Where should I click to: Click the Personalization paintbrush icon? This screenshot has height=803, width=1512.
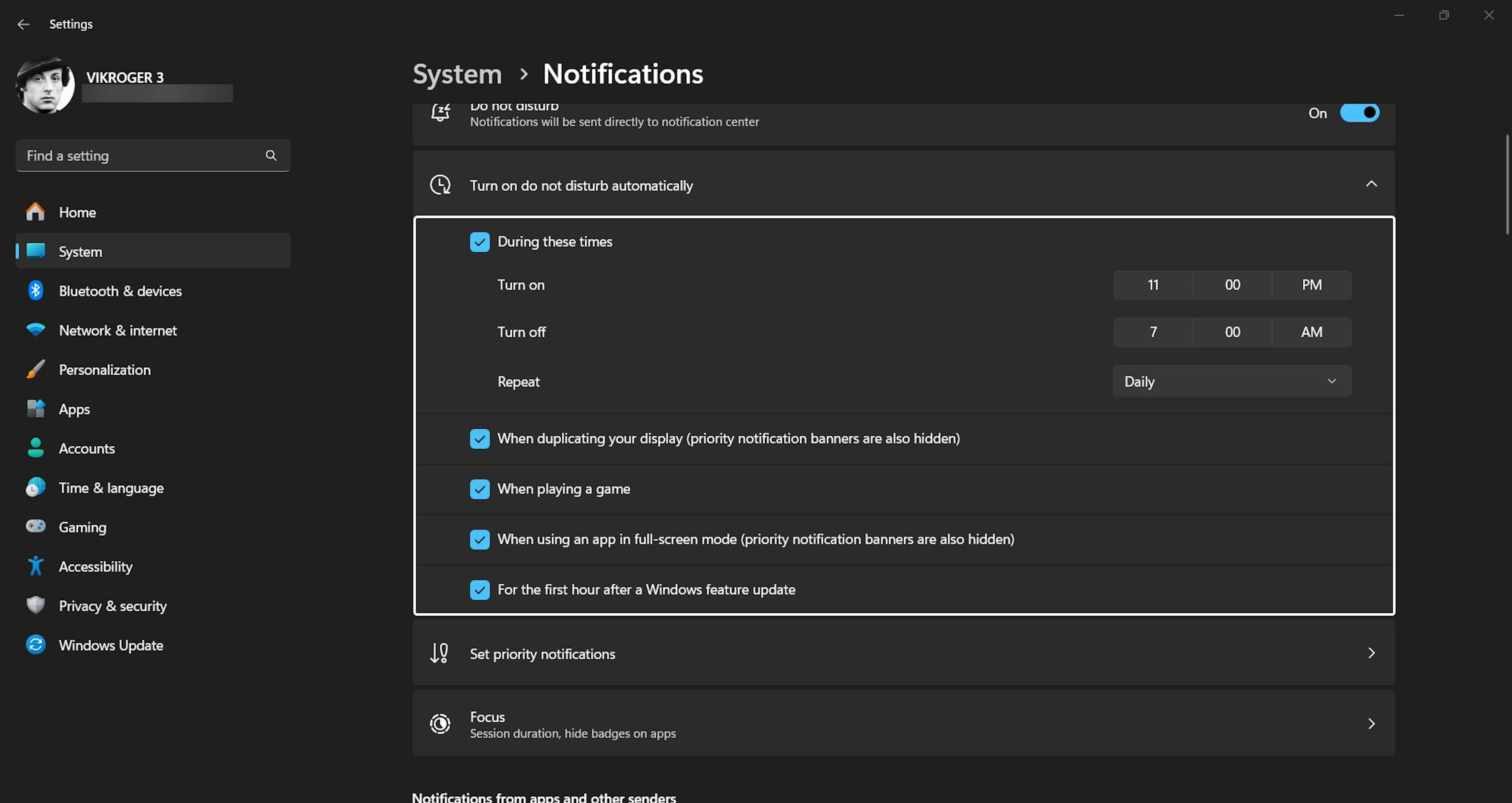36,369
